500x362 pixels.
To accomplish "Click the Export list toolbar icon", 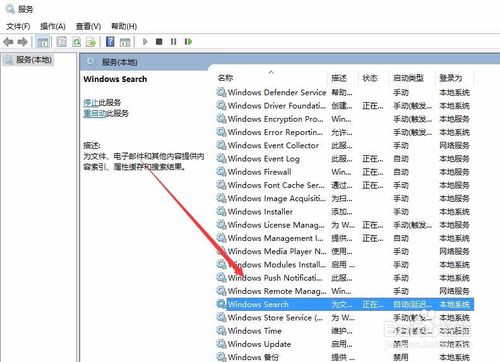I will 91,42.
